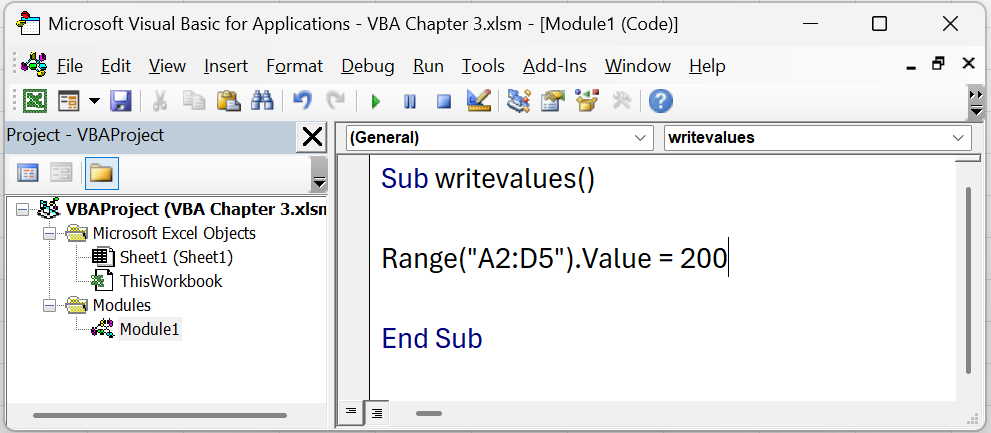Click the blue Help question mark icon
This screenshot has height=433, width=991.
(660, 101)
